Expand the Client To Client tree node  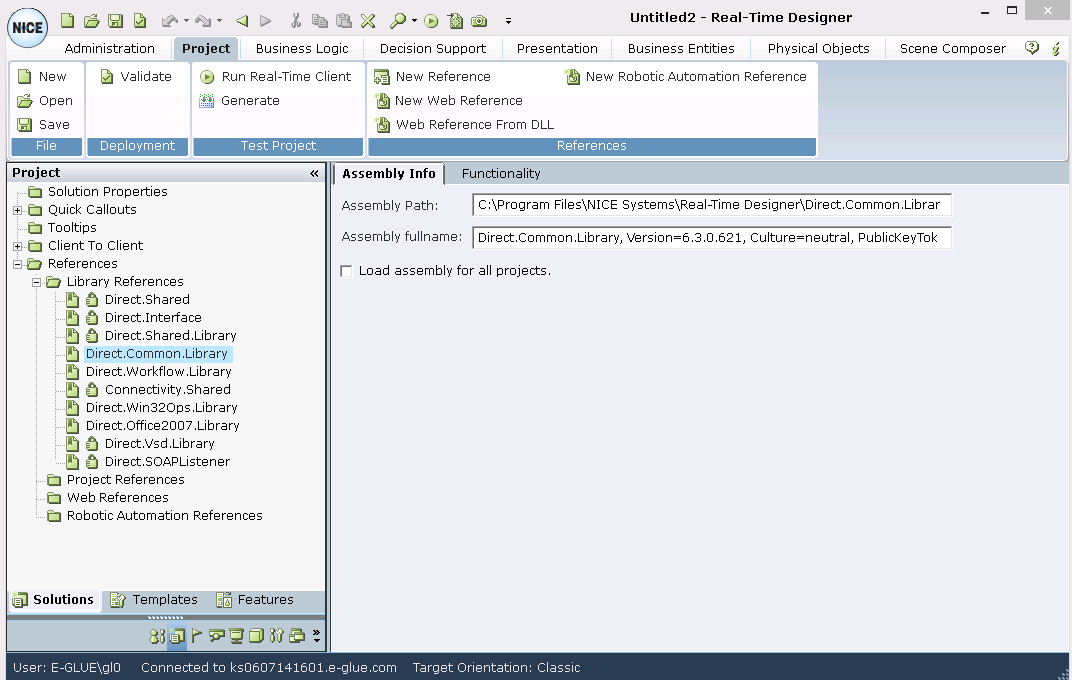(18, 246)
